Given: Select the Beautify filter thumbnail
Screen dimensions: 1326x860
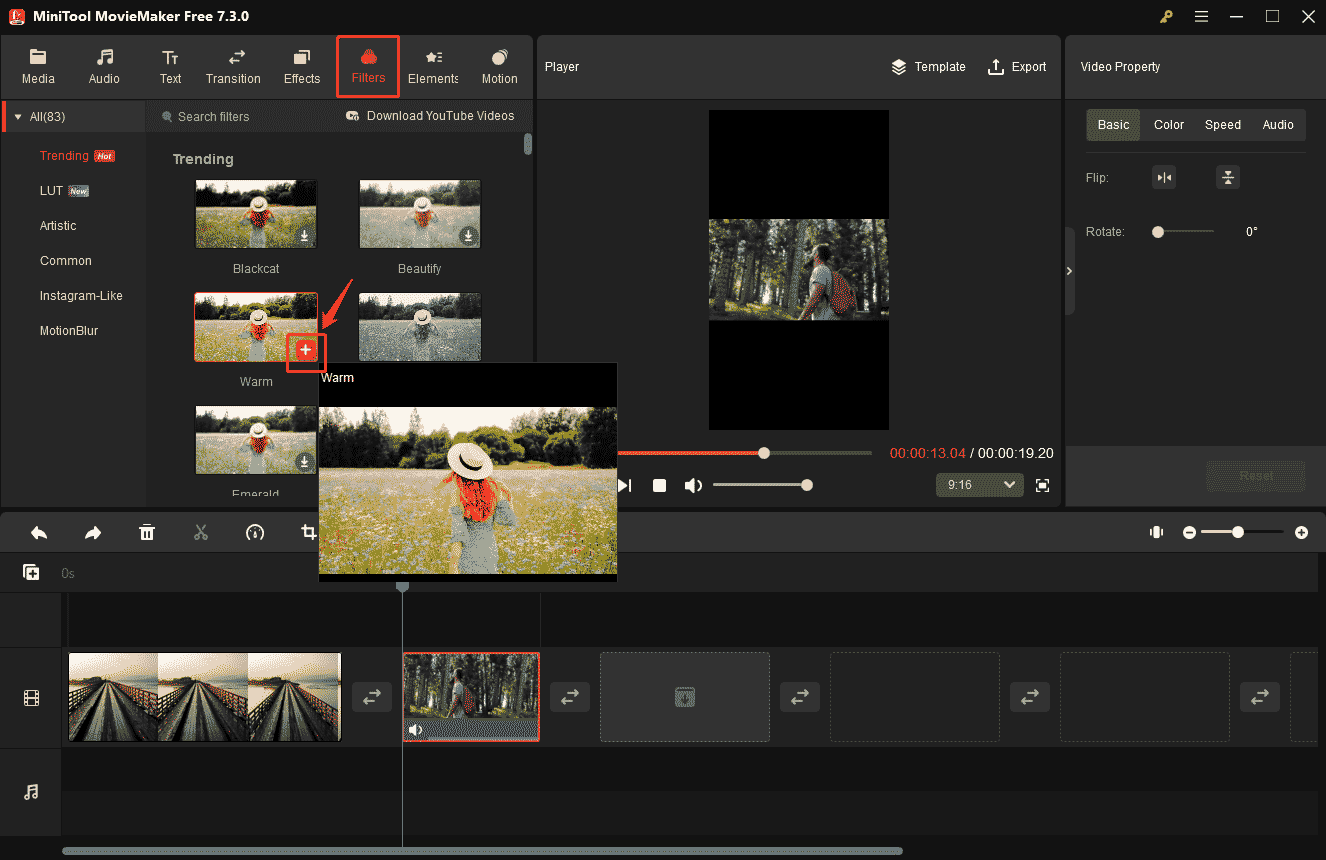Looking at the screenshot, I should tap(420, 214).
